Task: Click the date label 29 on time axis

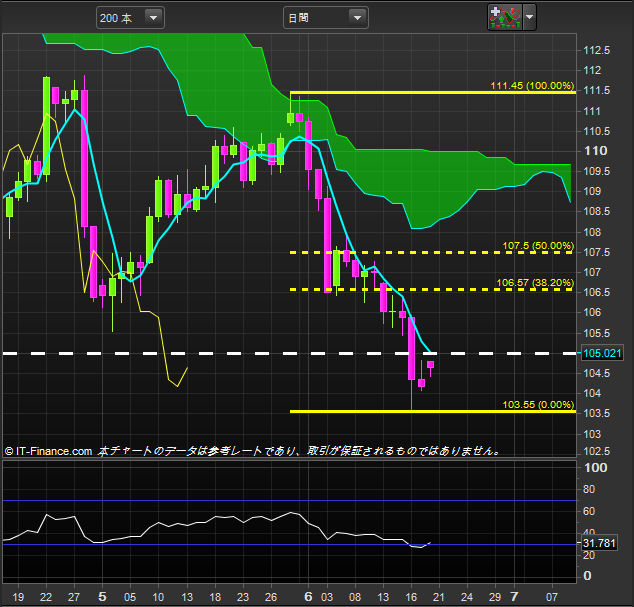Action: click(495, 597)
